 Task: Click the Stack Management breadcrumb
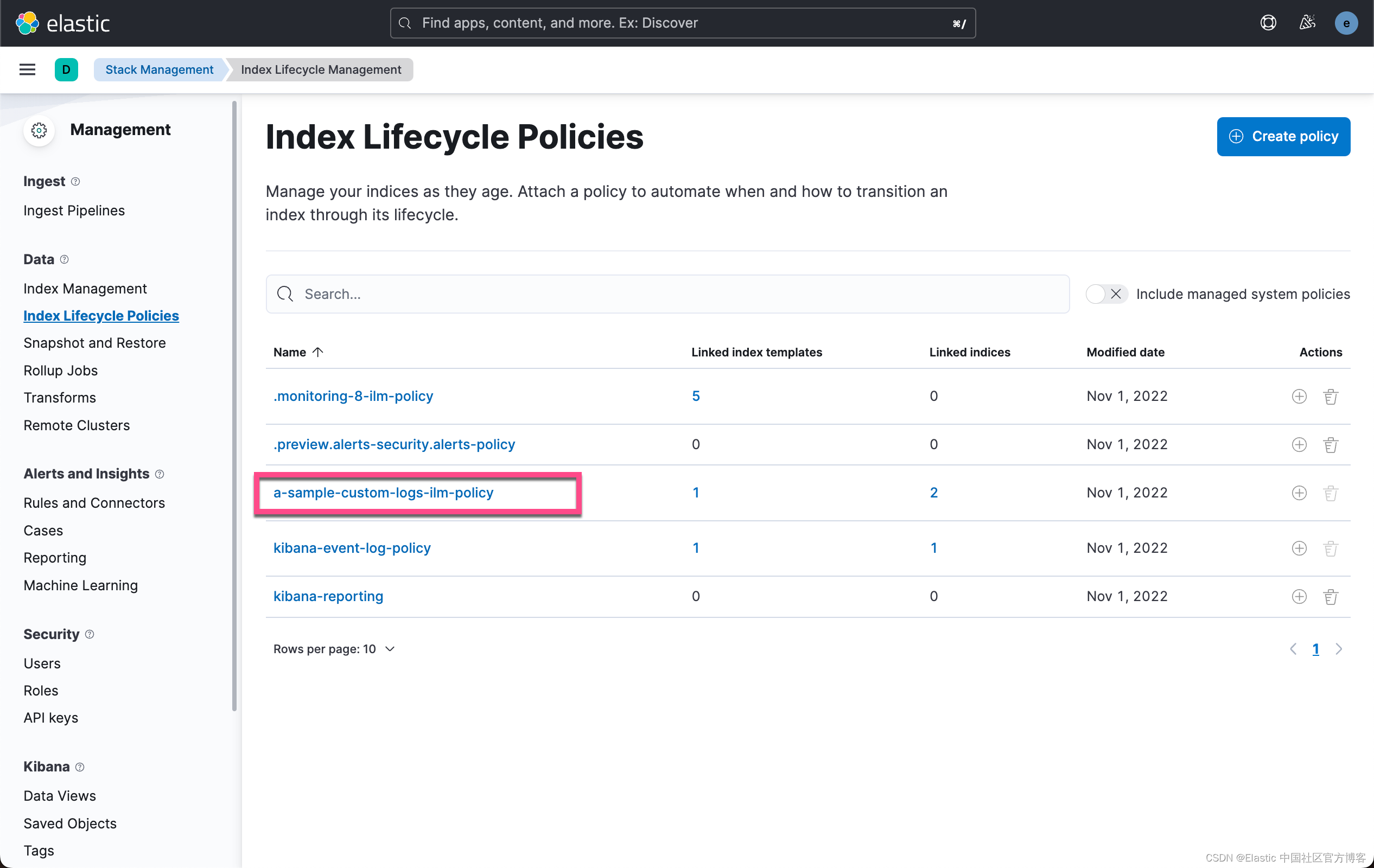click(x=159, y=69)
